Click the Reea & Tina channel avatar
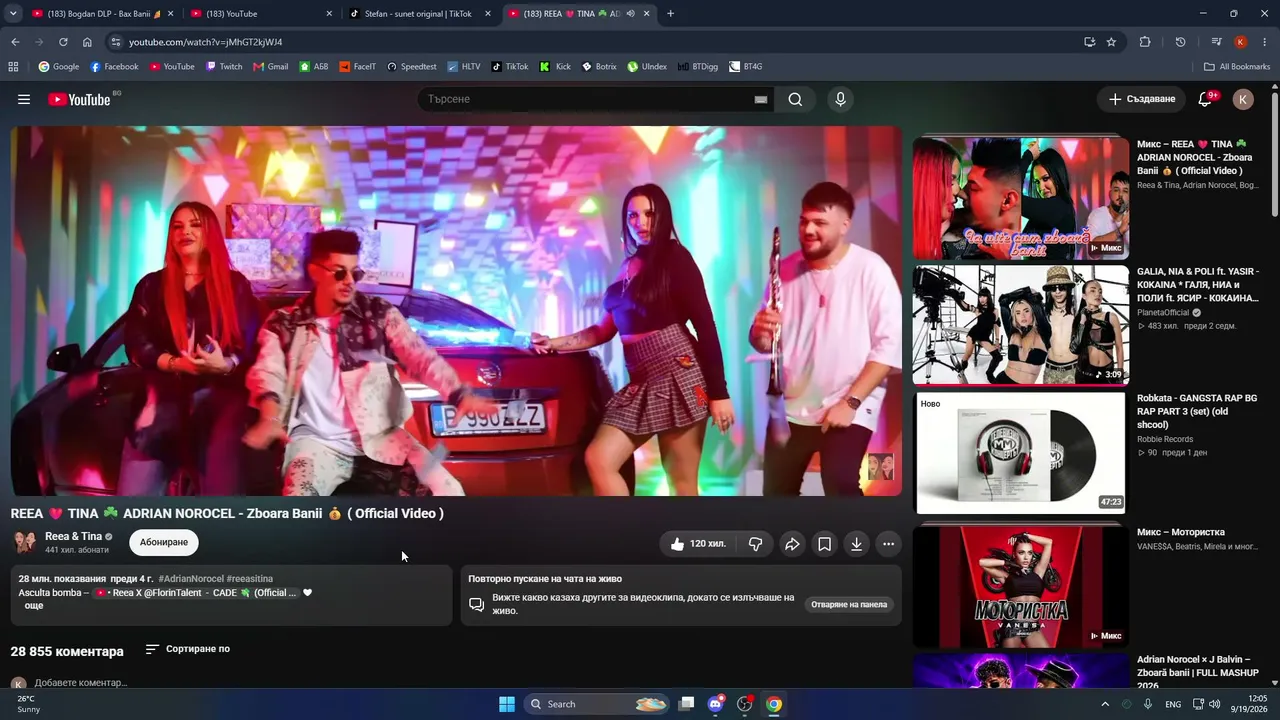1280x720 pixels. click(x=25, y=542)
